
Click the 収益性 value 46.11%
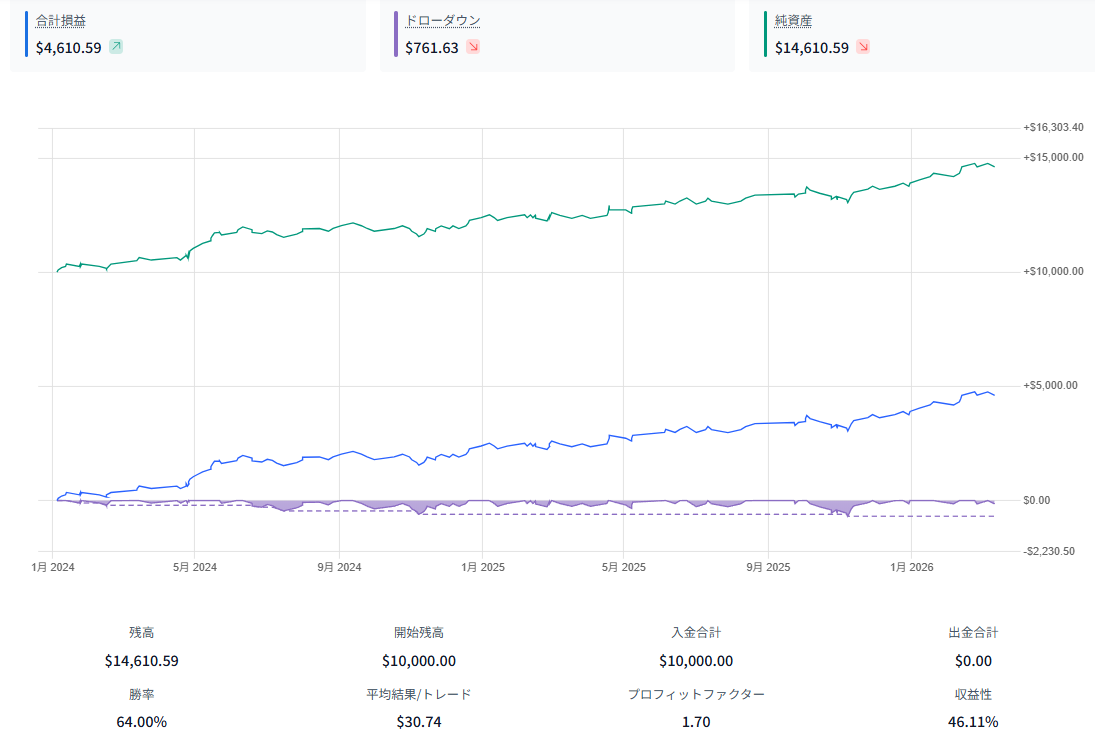(972, 722)
